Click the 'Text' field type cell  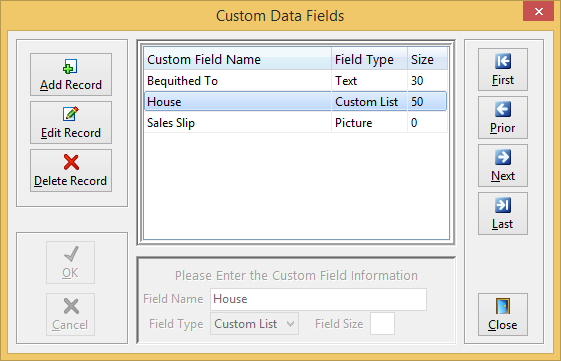click(x=369, y=81)
